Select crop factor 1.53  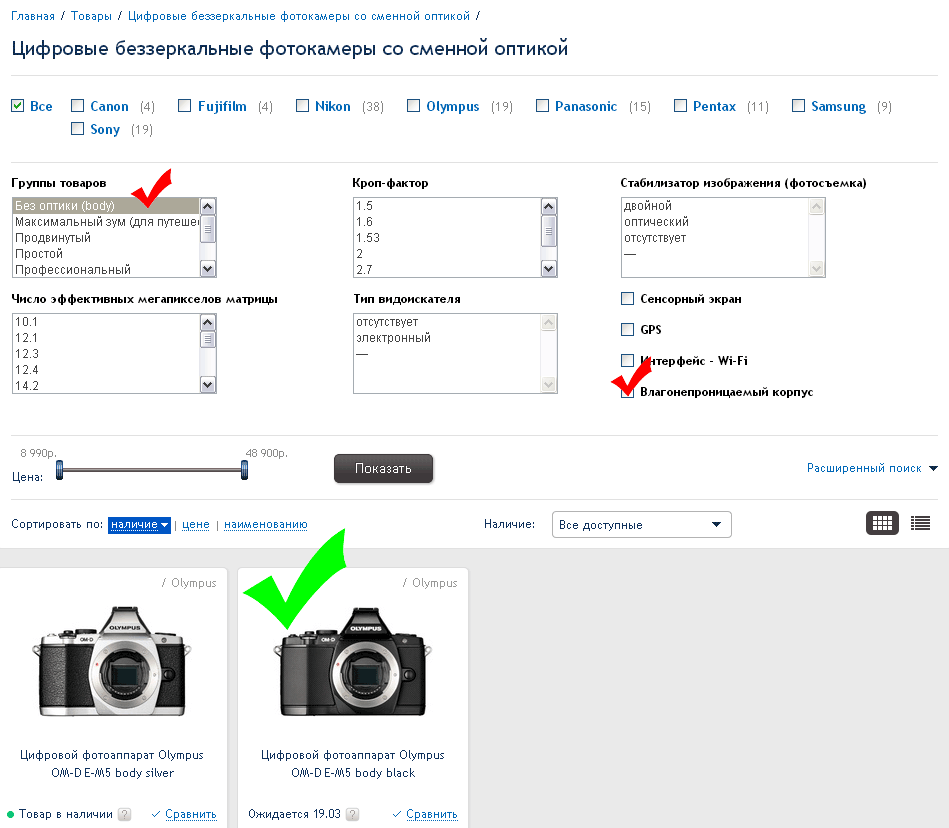click(x=447, y=237)
